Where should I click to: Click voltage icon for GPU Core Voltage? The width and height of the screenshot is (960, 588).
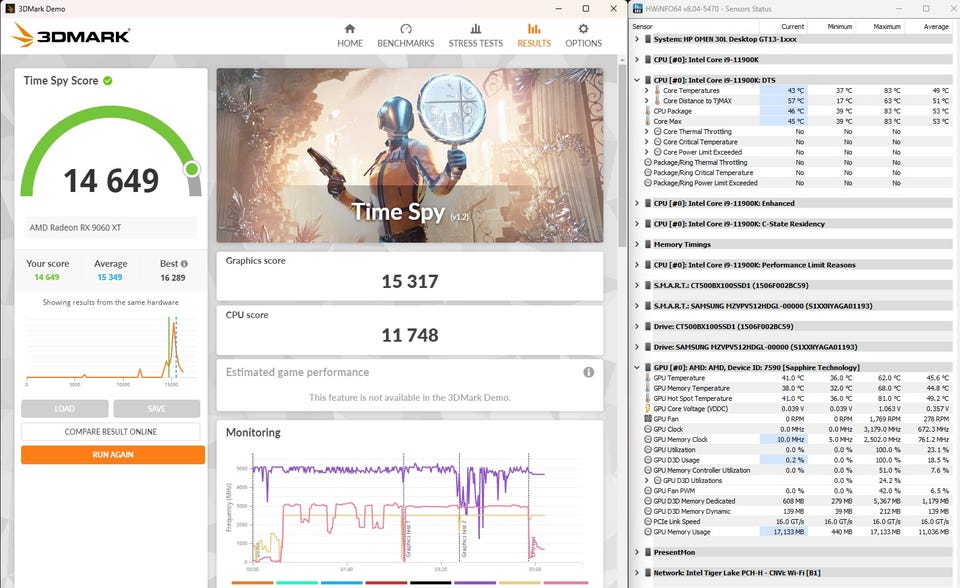click(x=648, y=409)
